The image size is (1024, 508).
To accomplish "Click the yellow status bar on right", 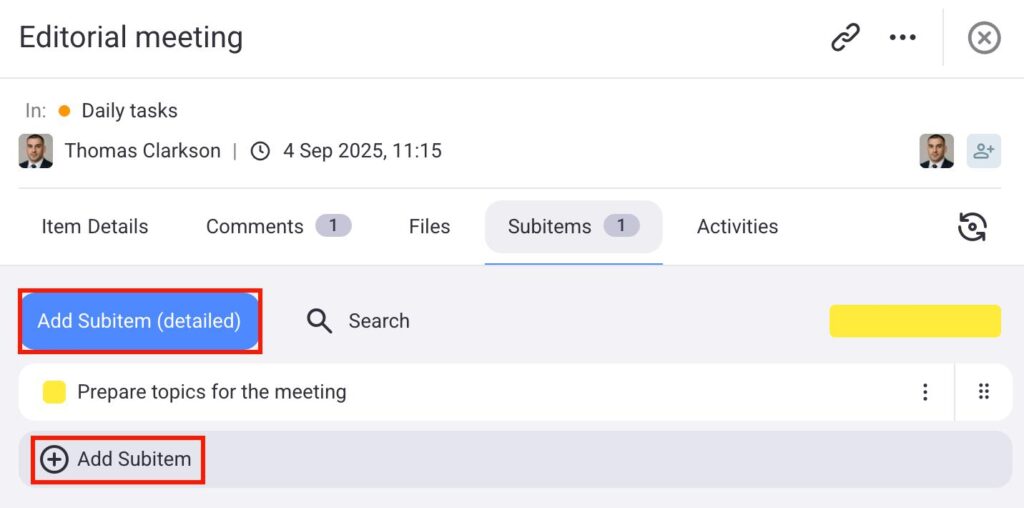I will (x=914, y=321).
